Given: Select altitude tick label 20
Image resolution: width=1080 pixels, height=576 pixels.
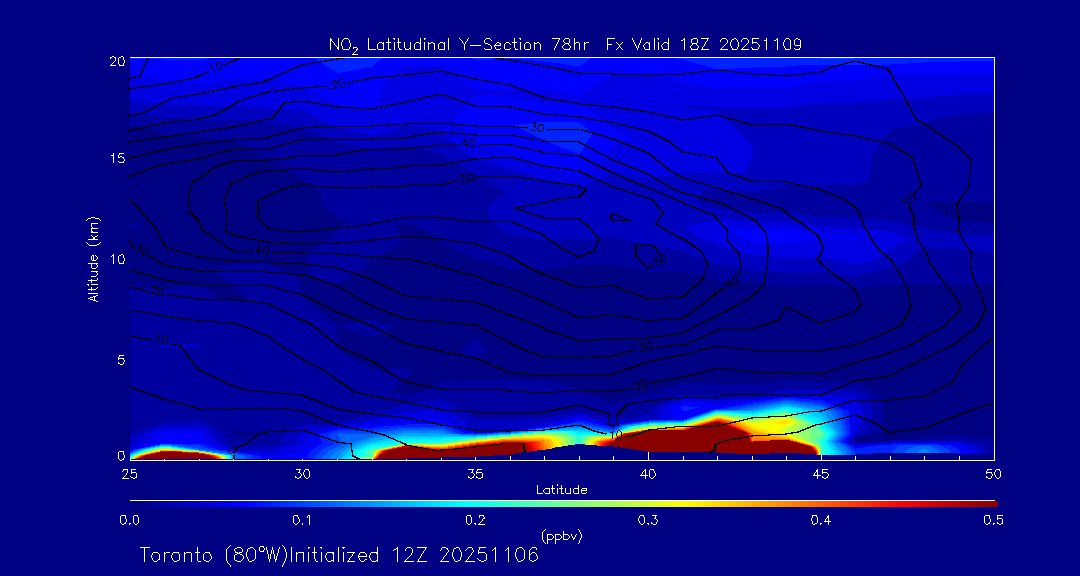Looking at the screenshot, I should pos(115,61).
